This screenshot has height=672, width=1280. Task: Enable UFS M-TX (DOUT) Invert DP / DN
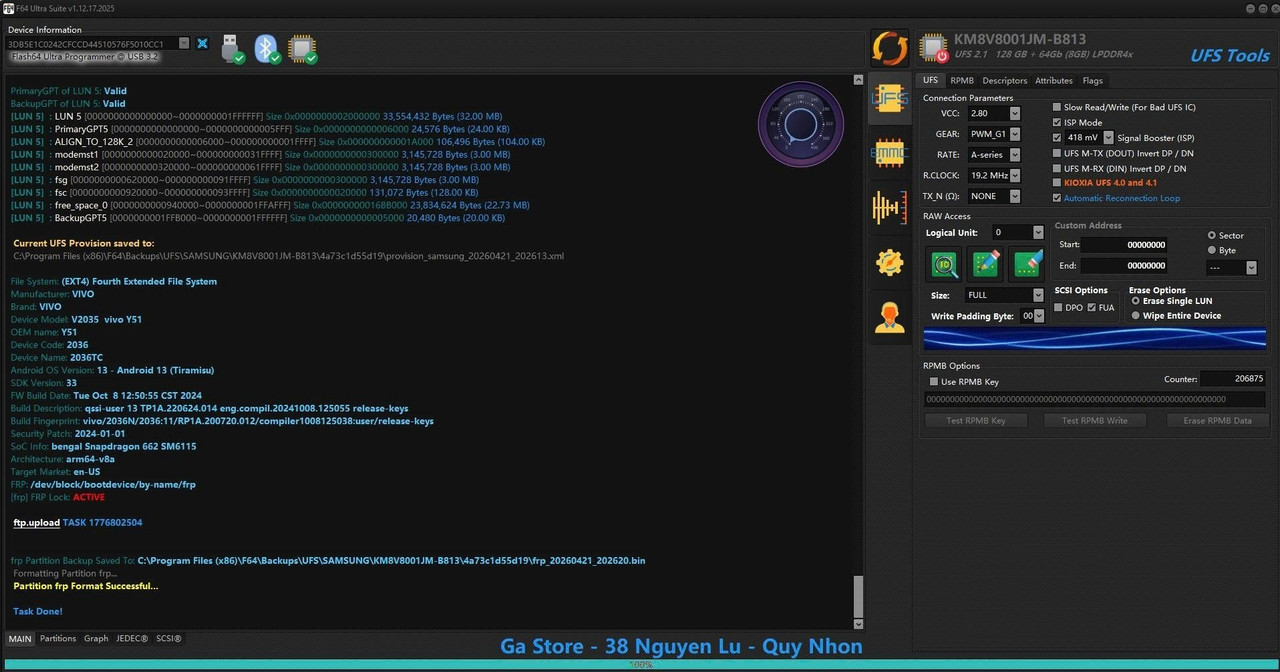[1057, 153]
